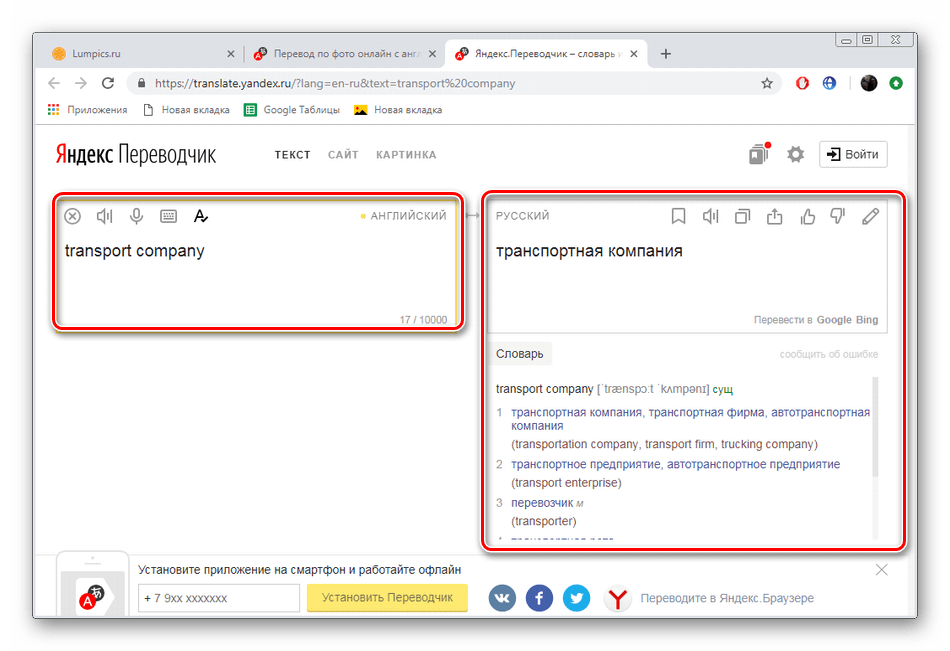The height and width of the screenshot is (651, 950).
Task: Switch to 'Перевод по фото онлайн' tab
Action: [344, 53]
